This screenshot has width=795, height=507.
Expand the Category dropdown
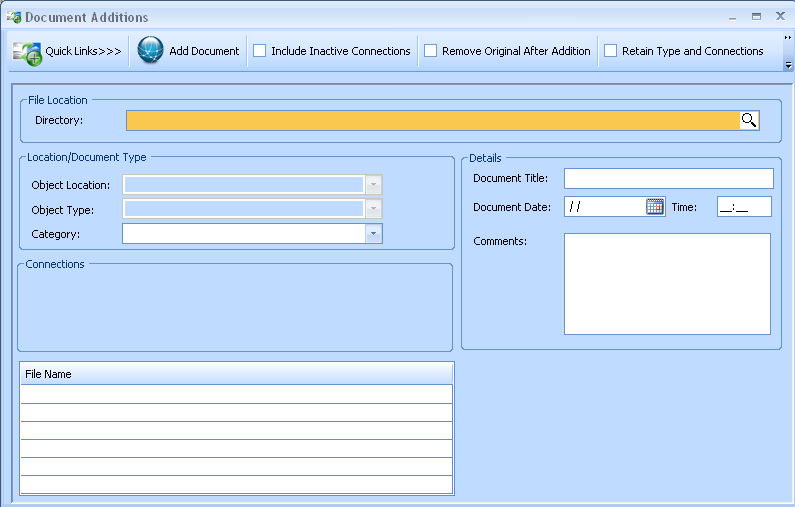[373, 233]
